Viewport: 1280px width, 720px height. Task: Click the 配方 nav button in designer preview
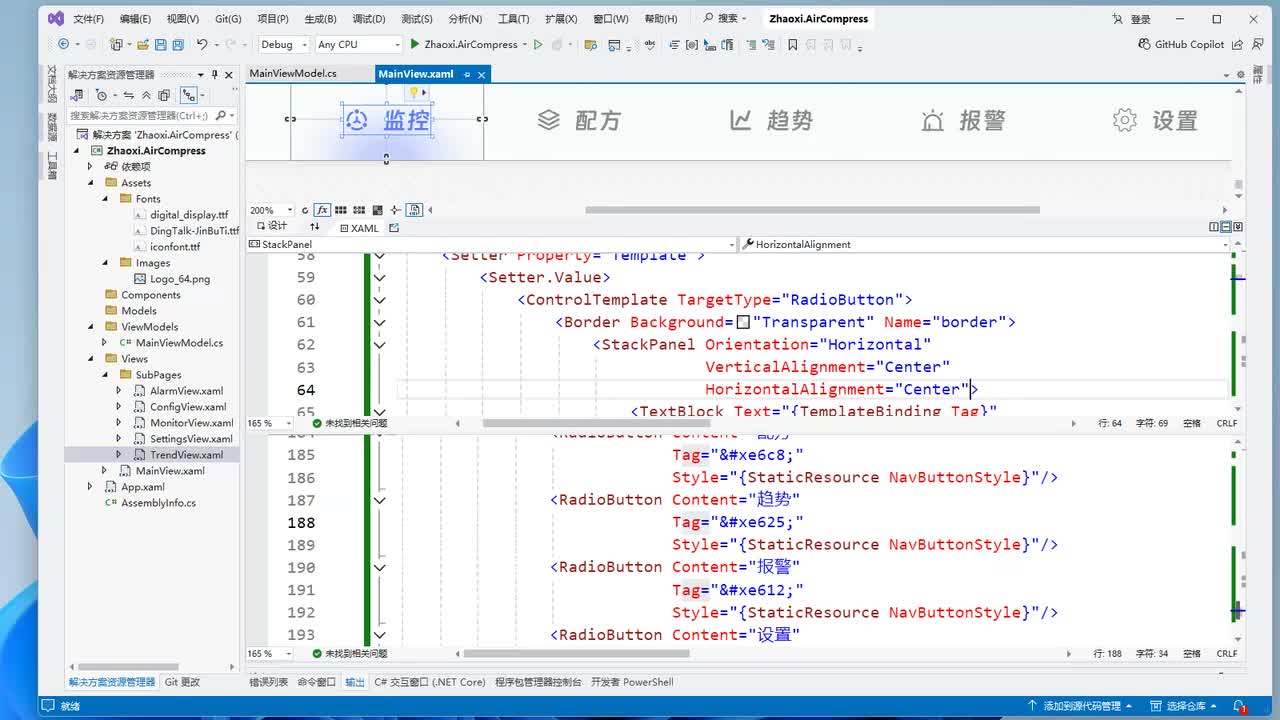[580, 121]
